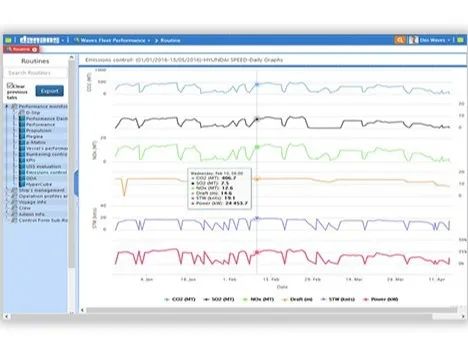This screenshot has height=361, width=468.
Task: Open the dropdown arrow beside Danaos logo
Action: click(63, 40)
